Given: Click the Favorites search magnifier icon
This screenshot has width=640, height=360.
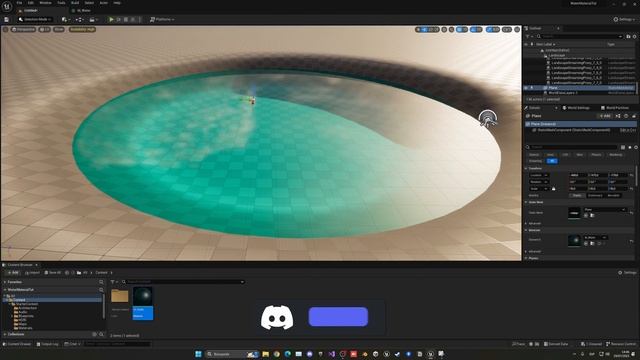Looking at the screenshot, I should (x=101, y=282).
